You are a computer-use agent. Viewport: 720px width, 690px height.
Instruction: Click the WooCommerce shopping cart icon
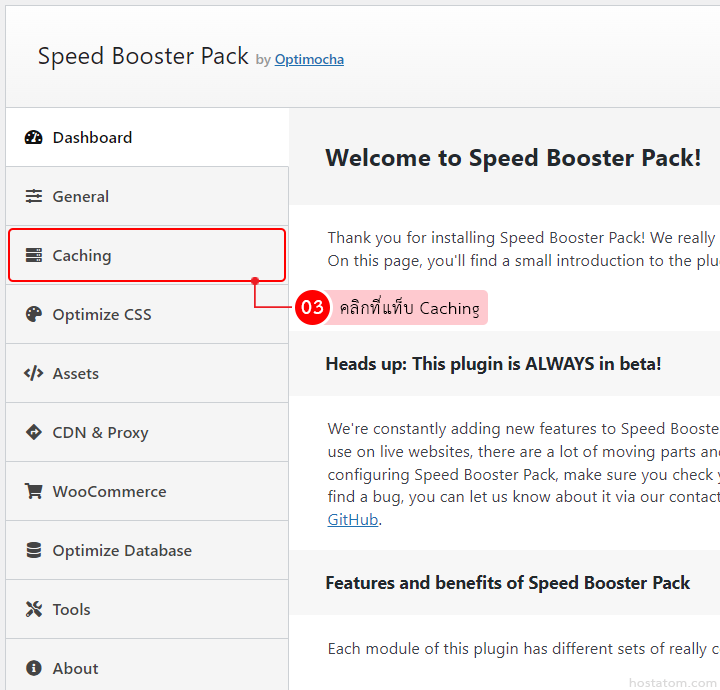[x=34, y=492]
